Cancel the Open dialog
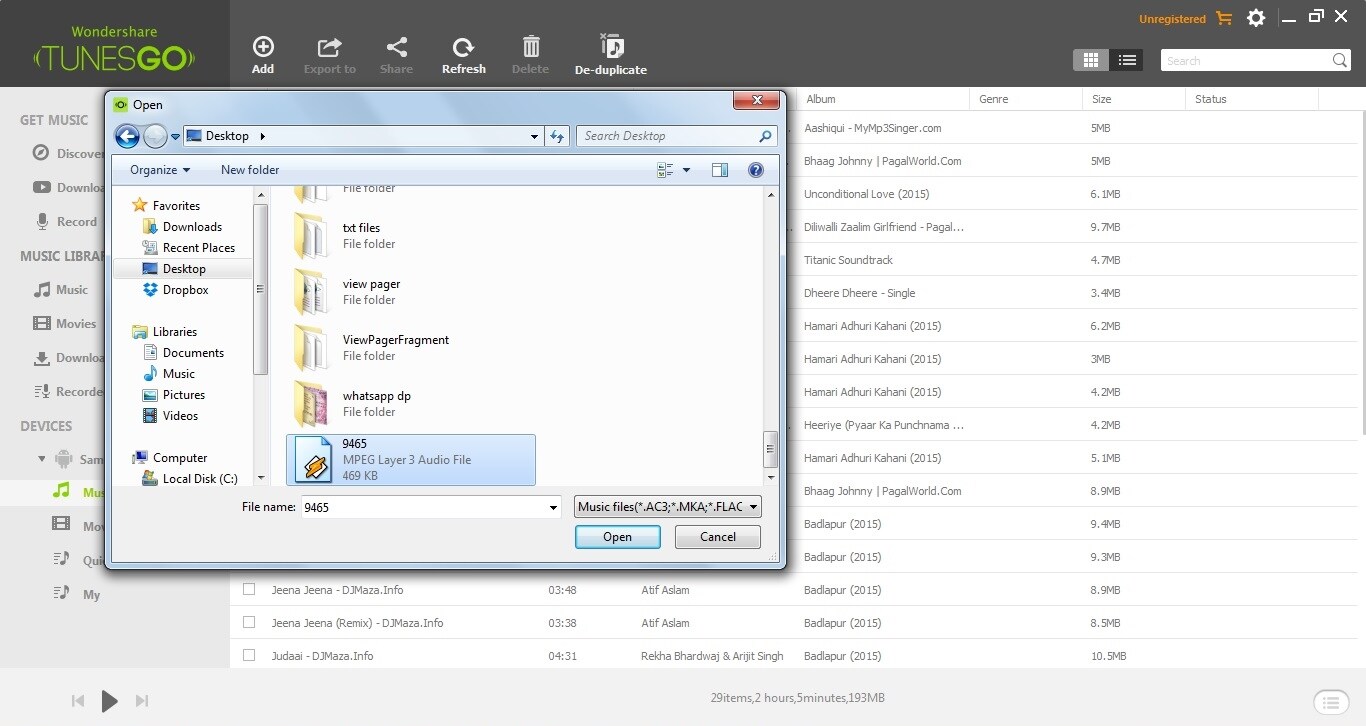Viewport: 1366px width, 726px height. point(718,537)
